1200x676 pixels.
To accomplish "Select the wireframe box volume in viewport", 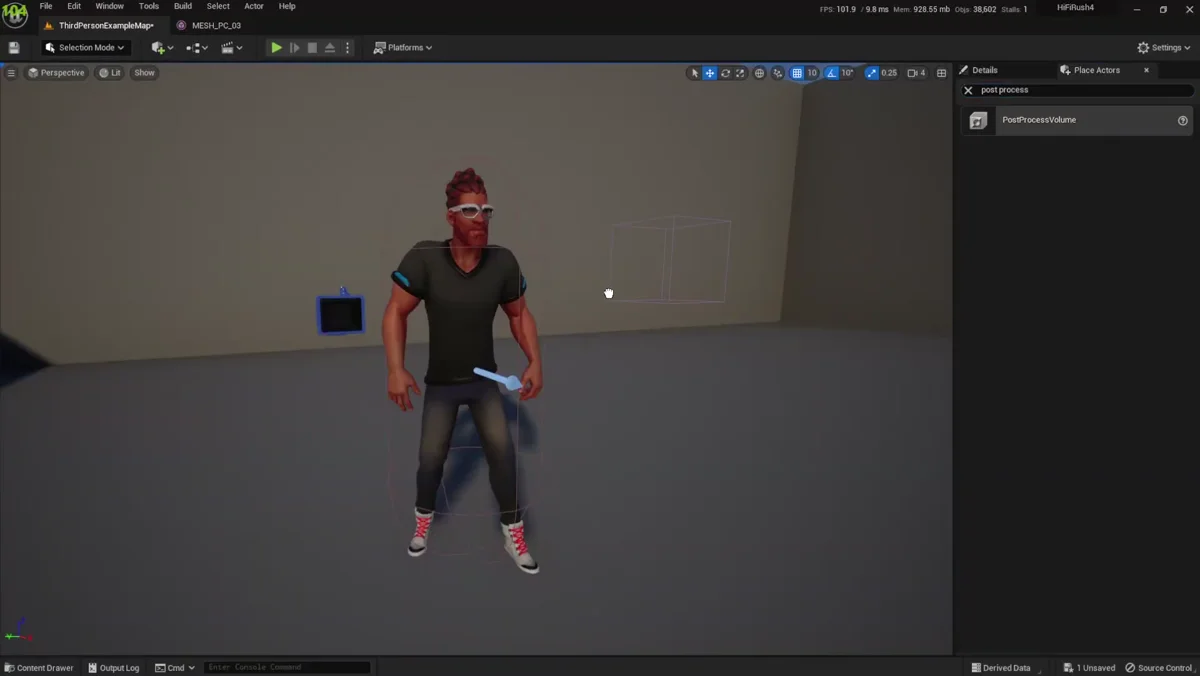I will pos(670,260).
